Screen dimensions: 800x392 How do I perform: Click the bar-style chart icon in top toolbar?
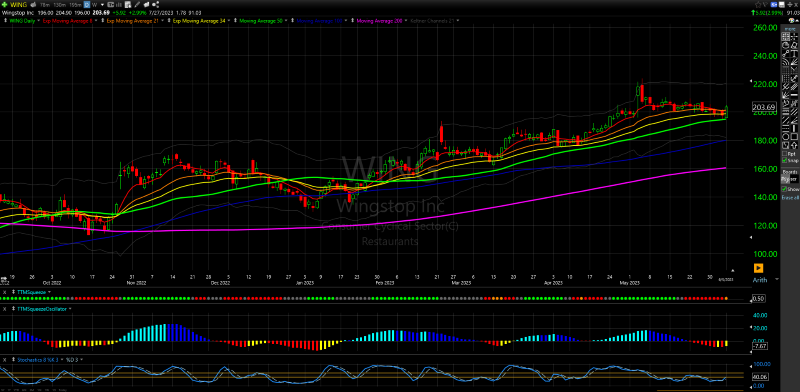[x=119, y=5]
